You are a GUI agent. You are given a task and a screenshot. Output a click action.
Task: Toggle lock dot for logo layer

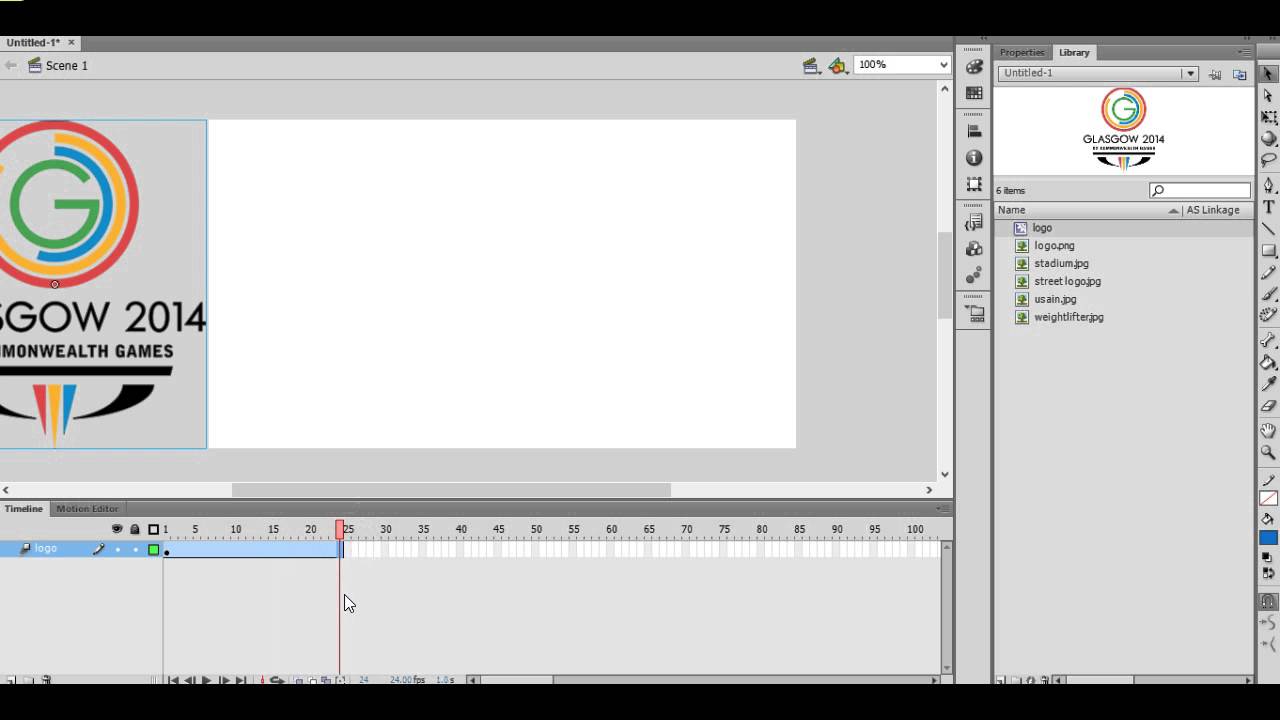(x=135, y=549)
